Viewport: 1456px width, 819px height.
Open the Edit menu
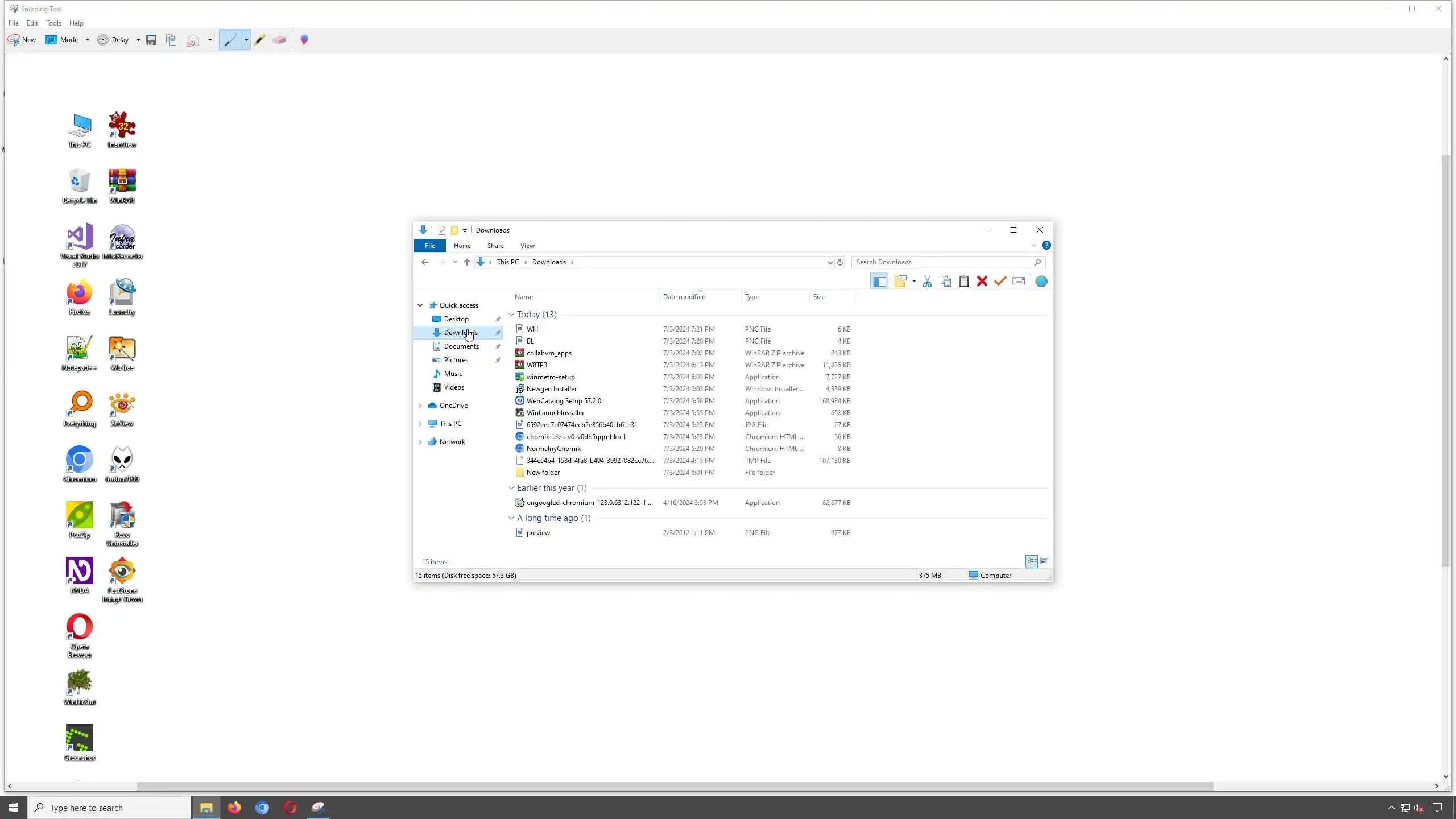point(32,23)
